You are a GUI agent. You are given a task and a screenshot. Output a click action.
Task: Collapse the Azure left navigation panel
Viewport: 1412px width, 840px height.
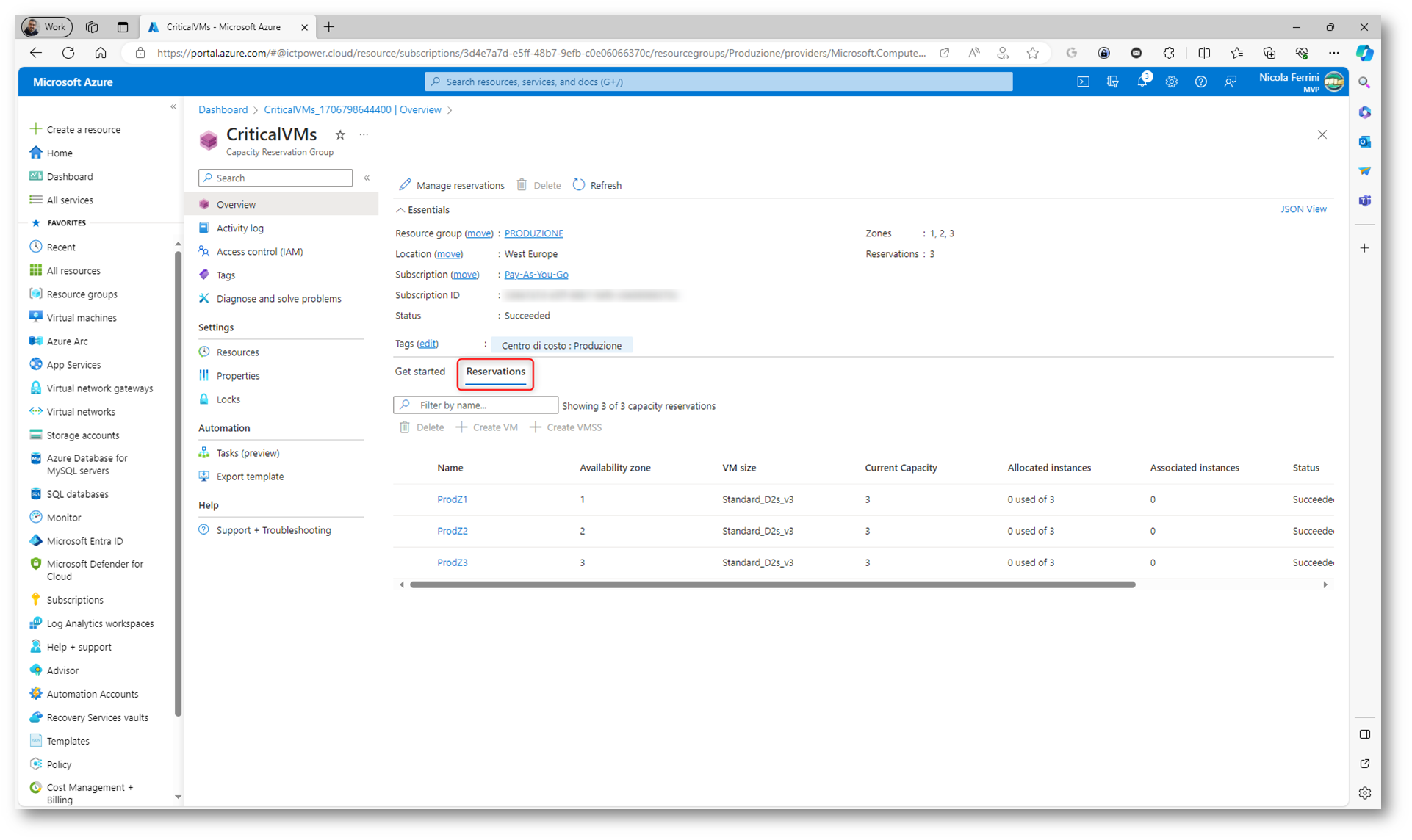coord(173,107)
